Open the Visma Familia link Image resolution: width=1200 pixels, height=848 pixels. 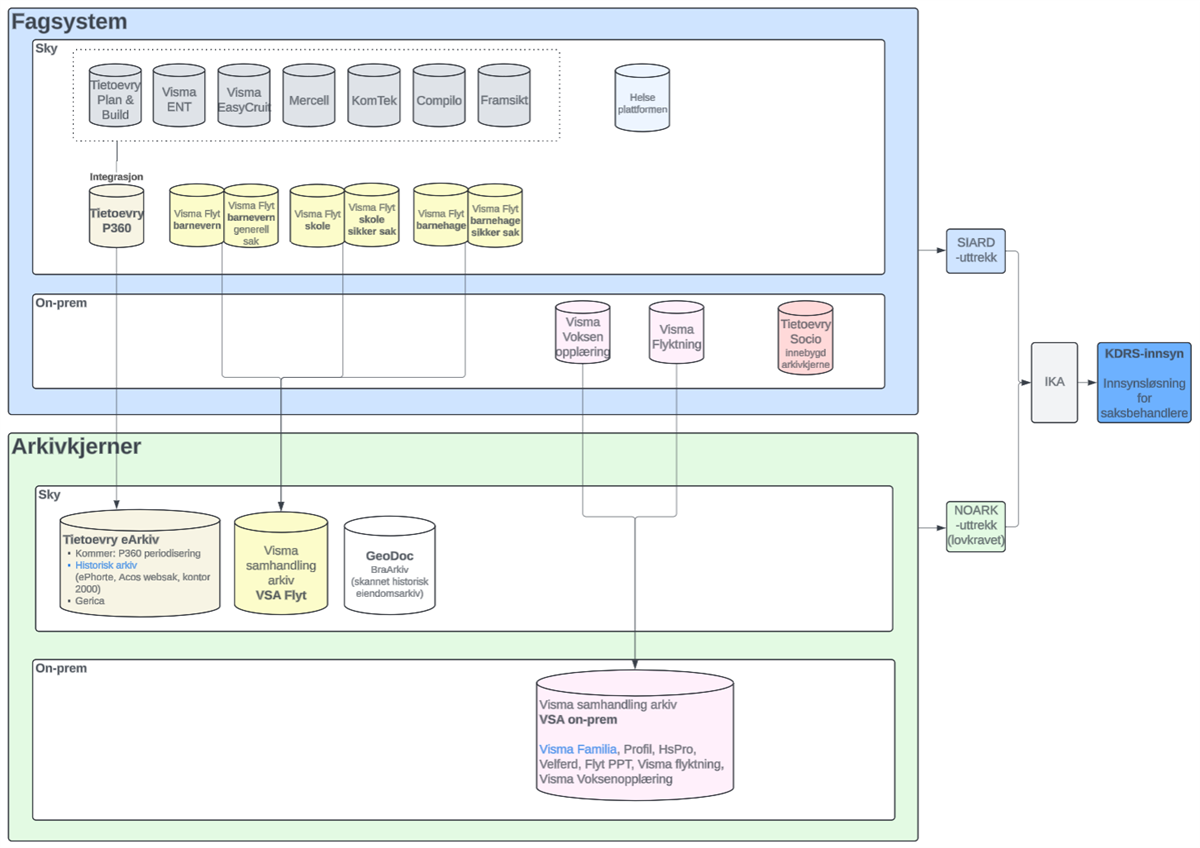click(577, 749)
